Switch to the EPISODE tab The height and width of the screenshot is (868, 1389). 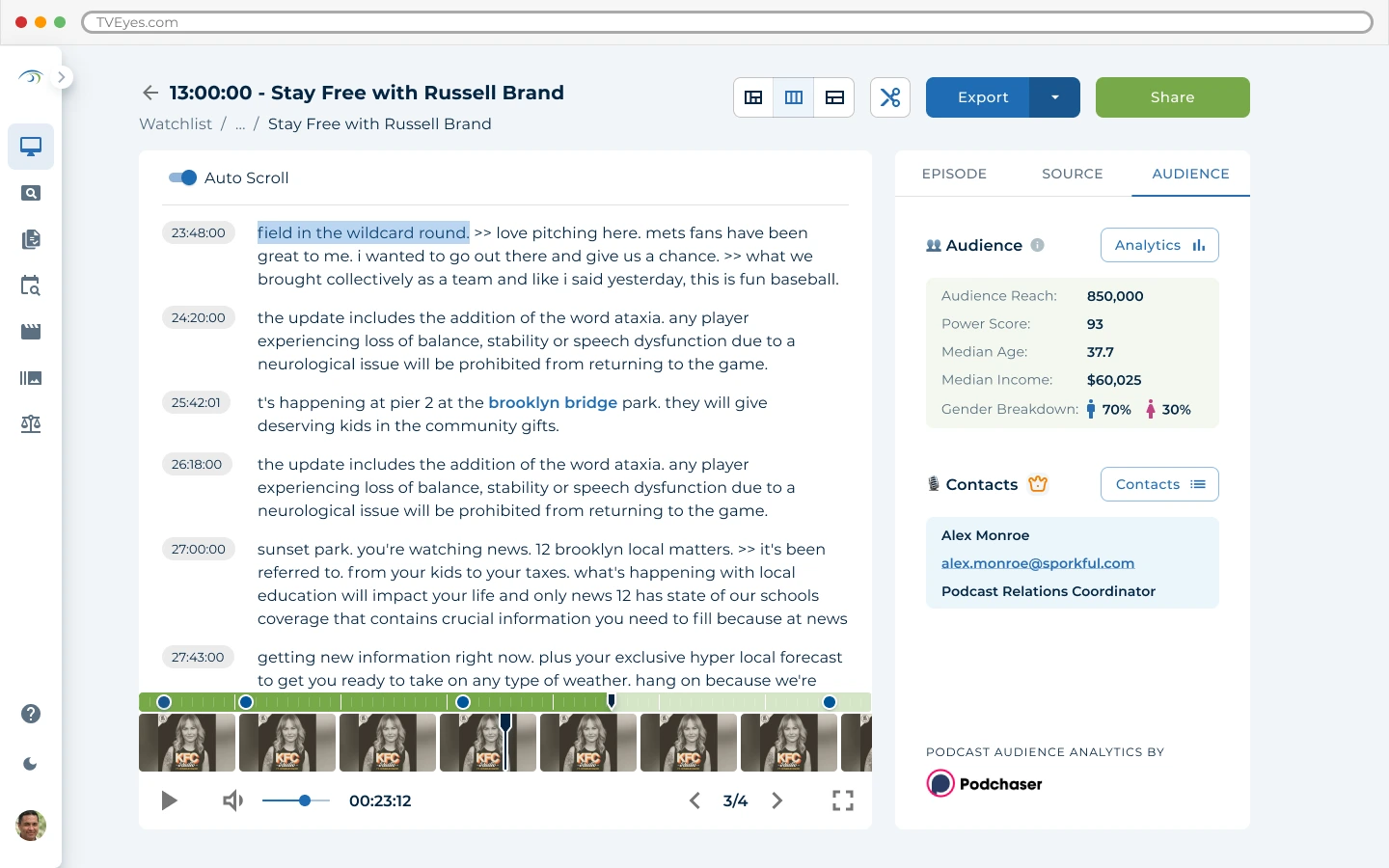(954, 174)
